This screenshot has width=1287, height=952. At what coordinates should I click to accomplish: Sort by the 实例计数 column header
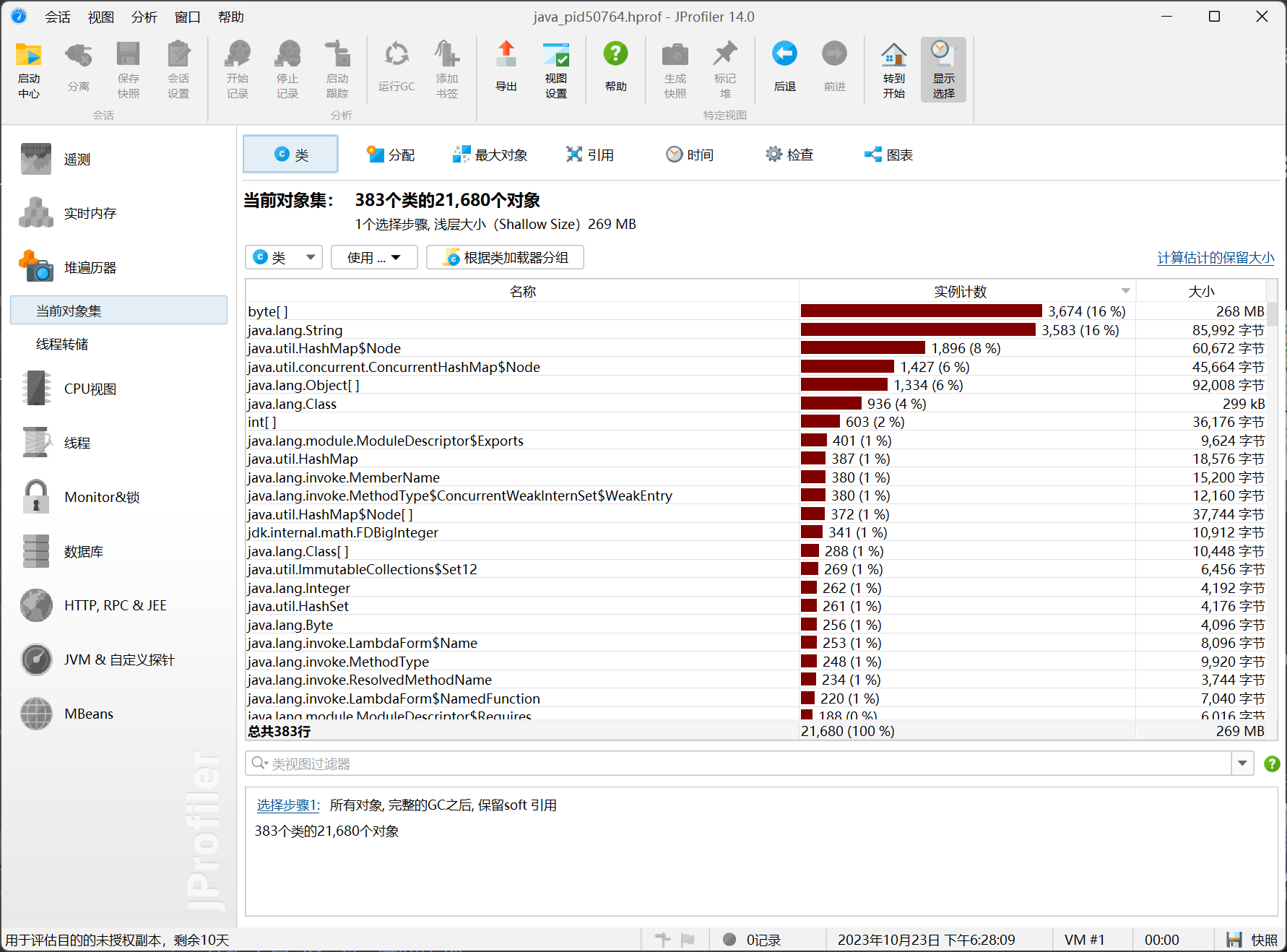click(x=967, y=291)
